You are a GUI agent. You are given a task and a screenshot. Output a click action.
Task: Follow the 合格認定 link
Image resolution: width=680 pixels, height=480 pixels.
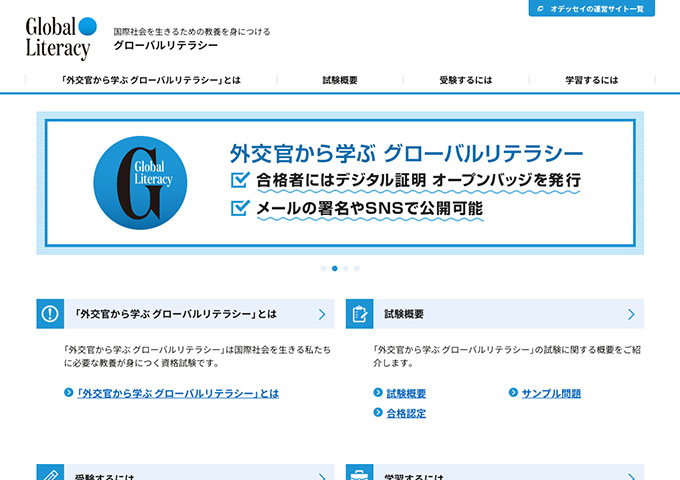(x=406, y=413)
